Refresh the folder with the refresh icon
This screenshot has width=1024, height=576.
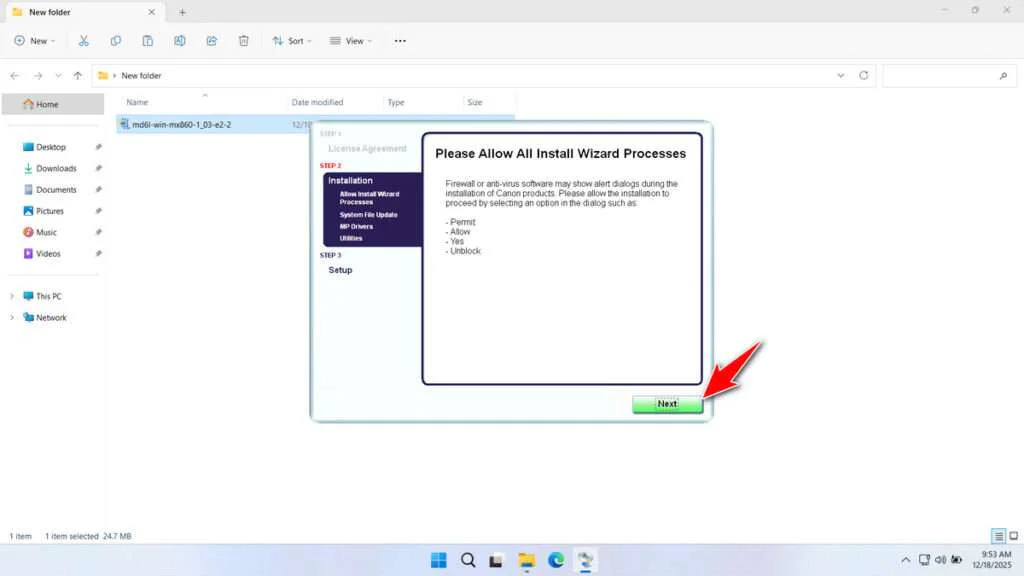[862, 75]
